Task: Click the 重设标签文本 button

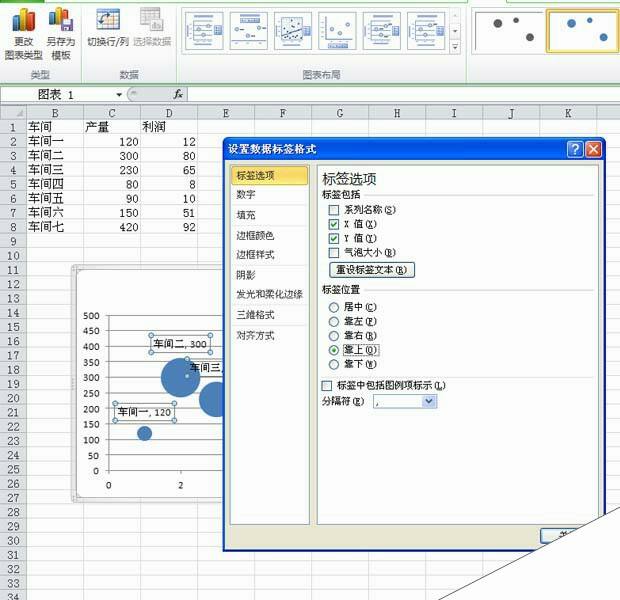Action: [x=372, y=270]
